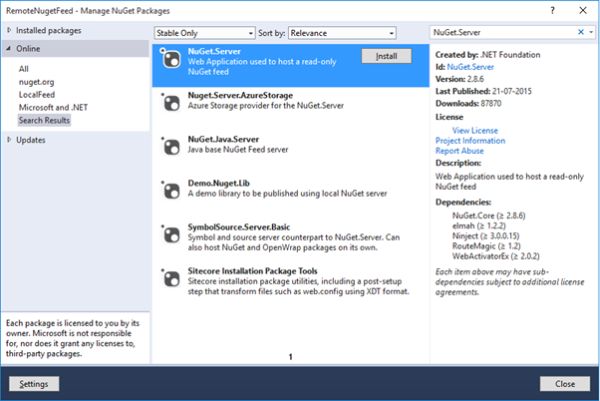This screenshot has width=600, height=401.
Task: Click the Version 2.8.6 detail line
Action: pos(460,79)
